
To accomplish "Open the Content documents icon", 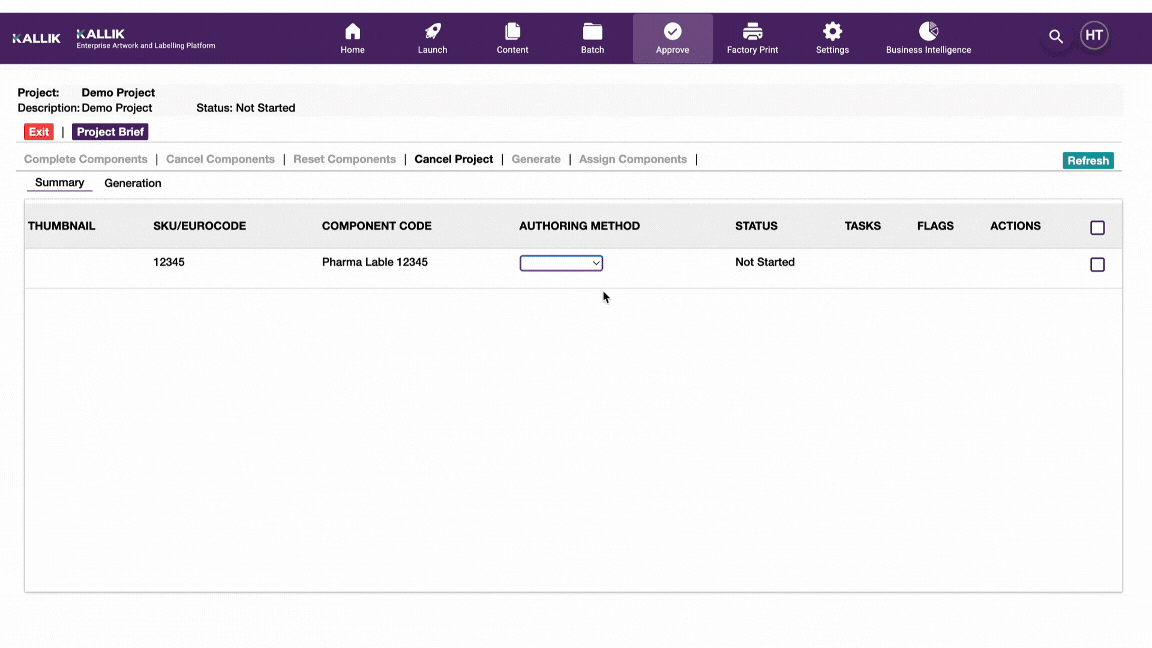I will click(x=512, y=32).
